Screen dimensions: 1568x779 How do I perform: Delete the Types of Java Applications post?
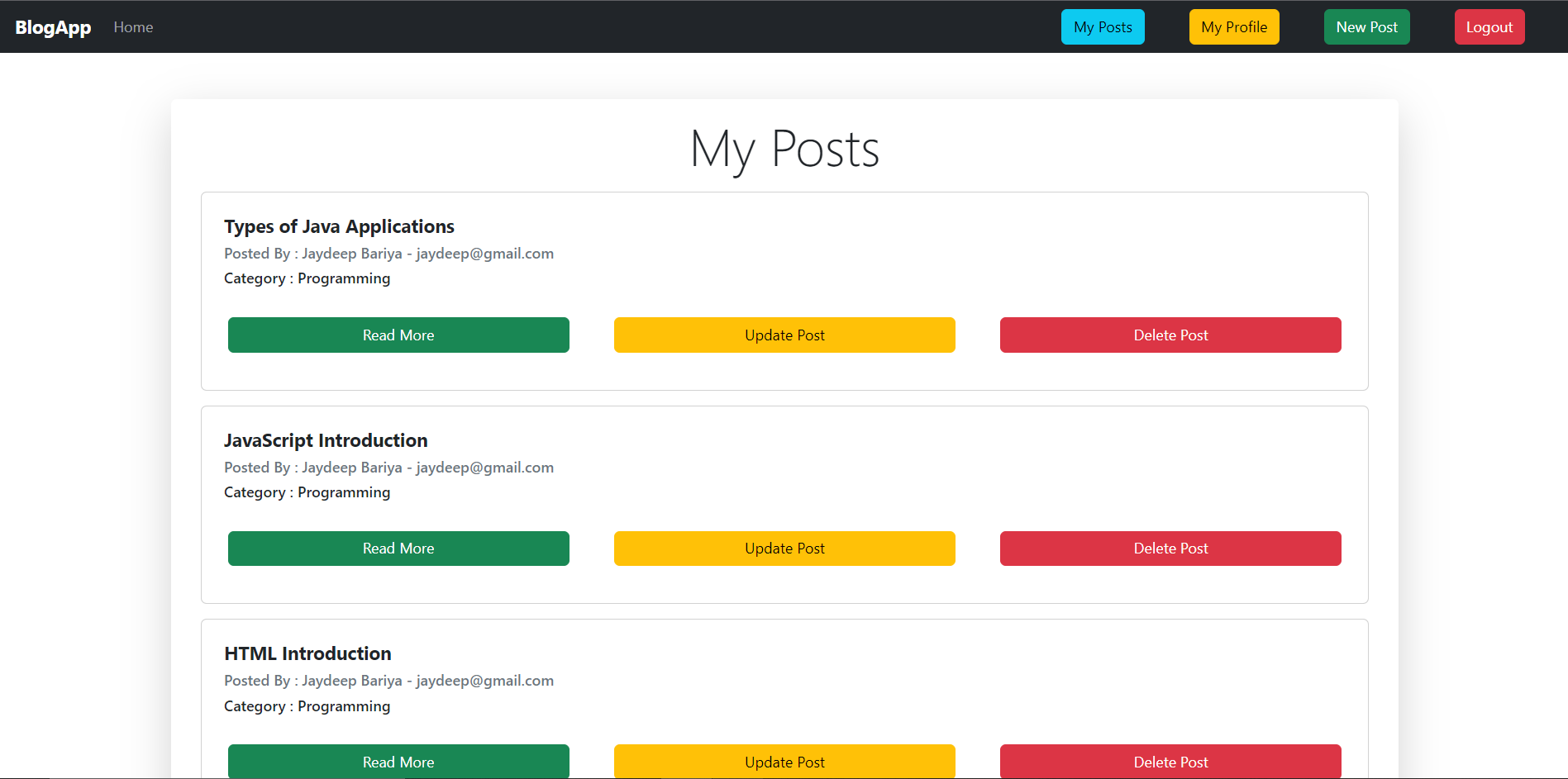pos(1170,335)
